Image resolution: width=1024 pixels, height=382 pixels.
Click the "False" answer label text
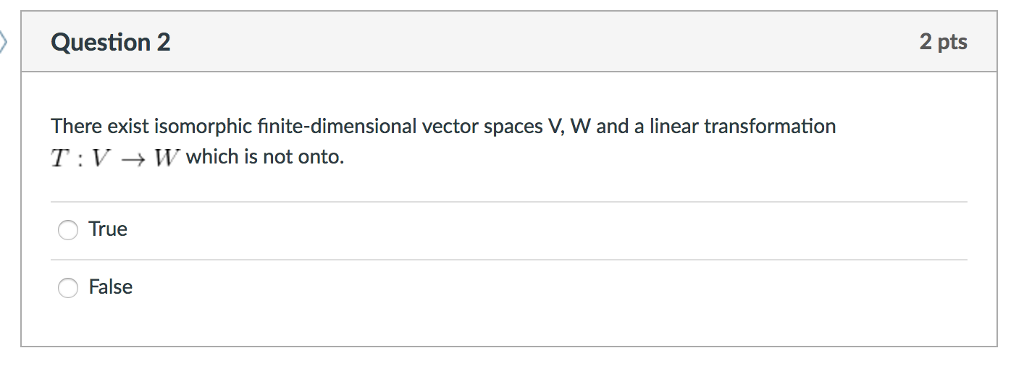[110, 287]
